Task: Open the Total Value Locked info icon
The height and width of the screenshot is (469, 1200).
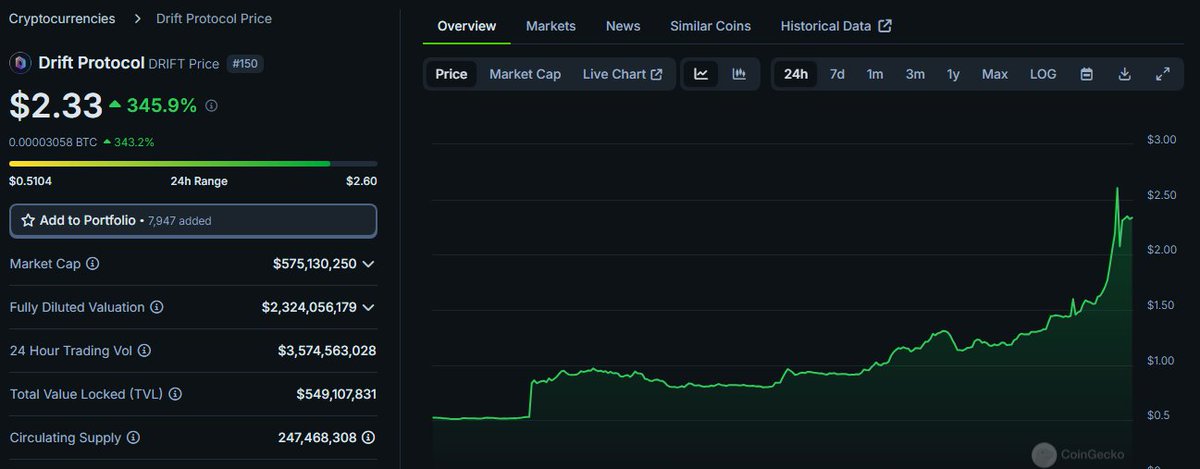Action: coord(175,394)
